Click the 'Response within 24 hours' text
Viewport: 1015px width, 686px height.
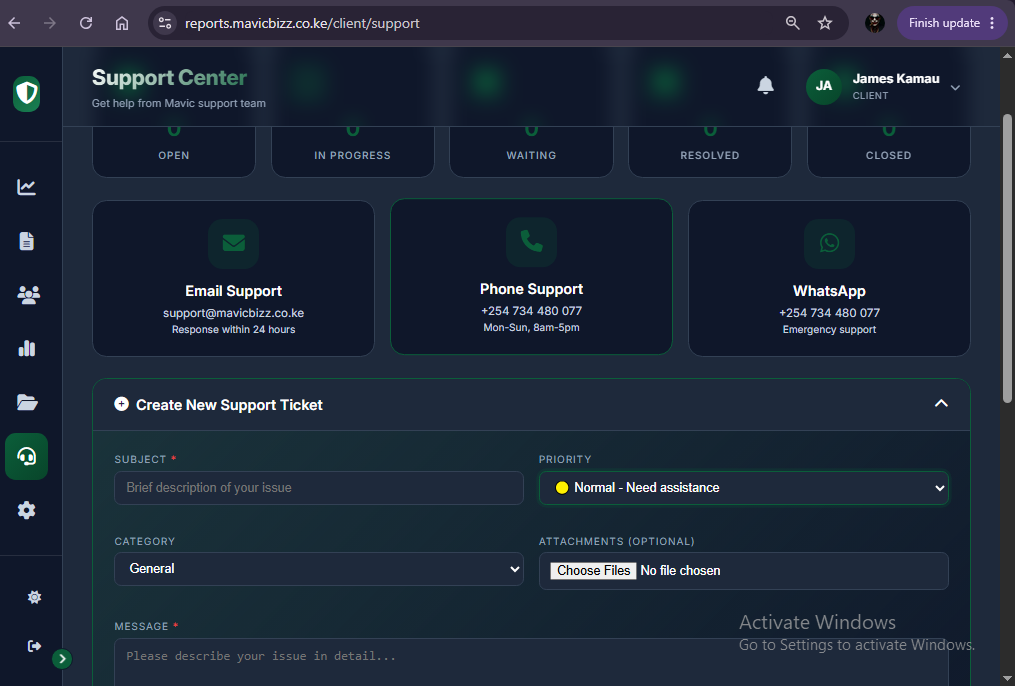(234, 329)
